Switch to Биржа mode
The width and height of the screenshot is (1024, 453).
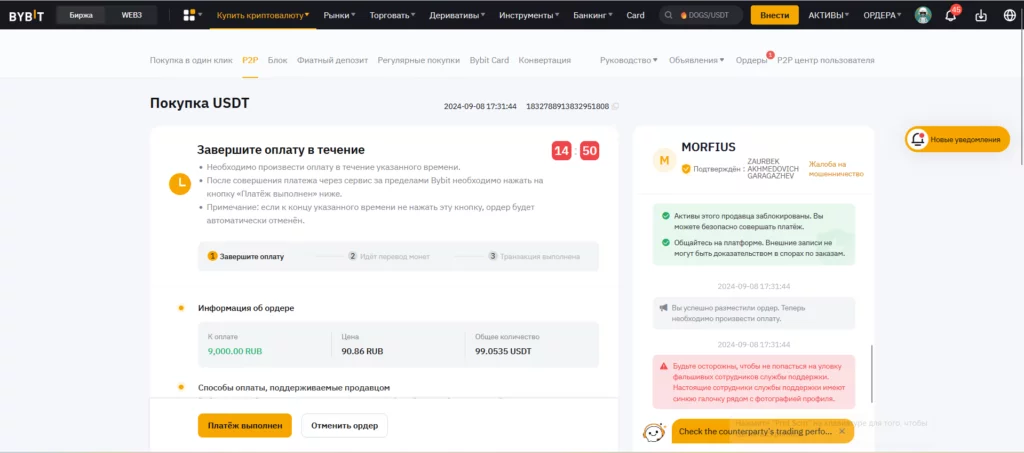click(x=81, y=15)
